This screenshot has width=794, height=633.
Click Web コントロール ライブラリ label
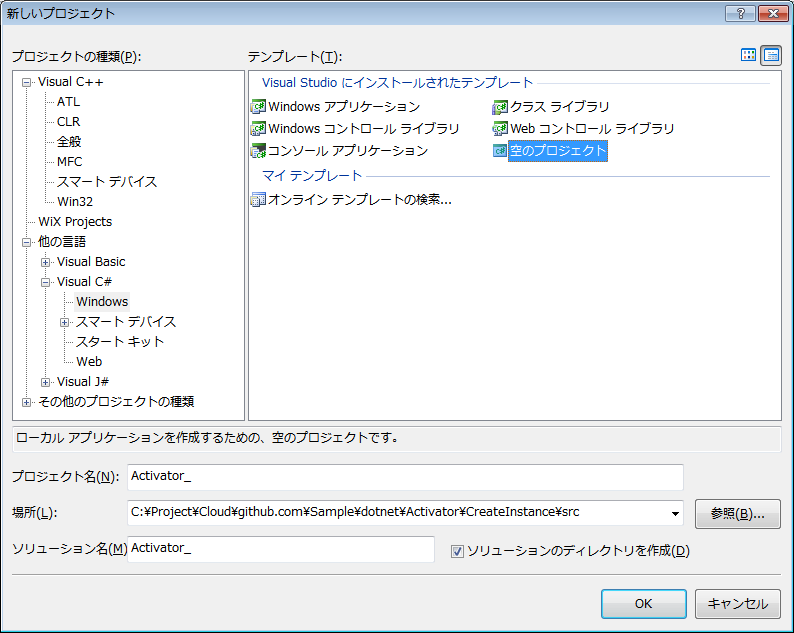tap(592, 129)
